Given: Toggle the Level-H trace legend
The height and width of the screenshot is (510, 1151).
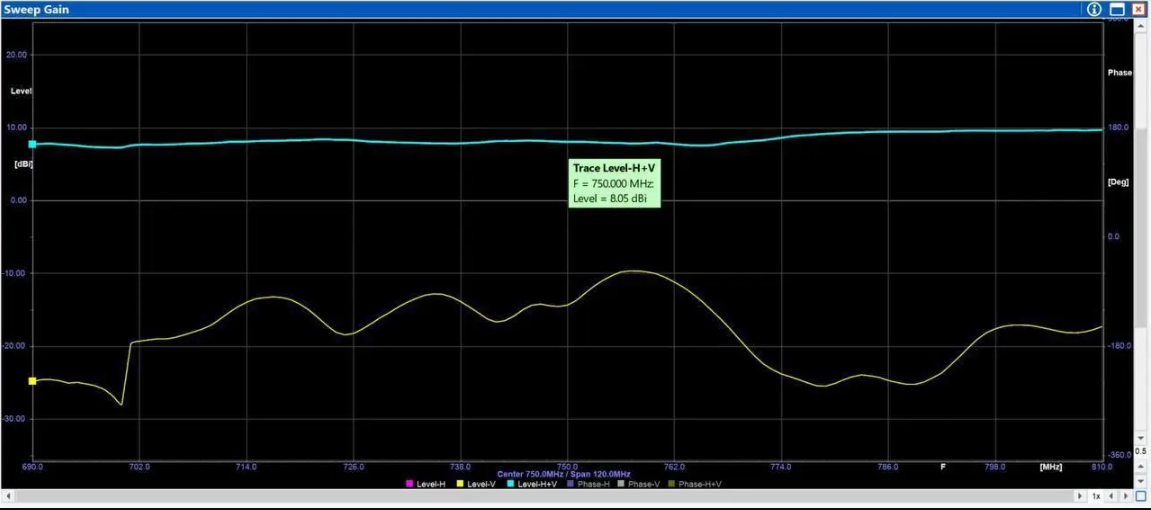Looking at the screenshot, I should [x=426, y=484].
